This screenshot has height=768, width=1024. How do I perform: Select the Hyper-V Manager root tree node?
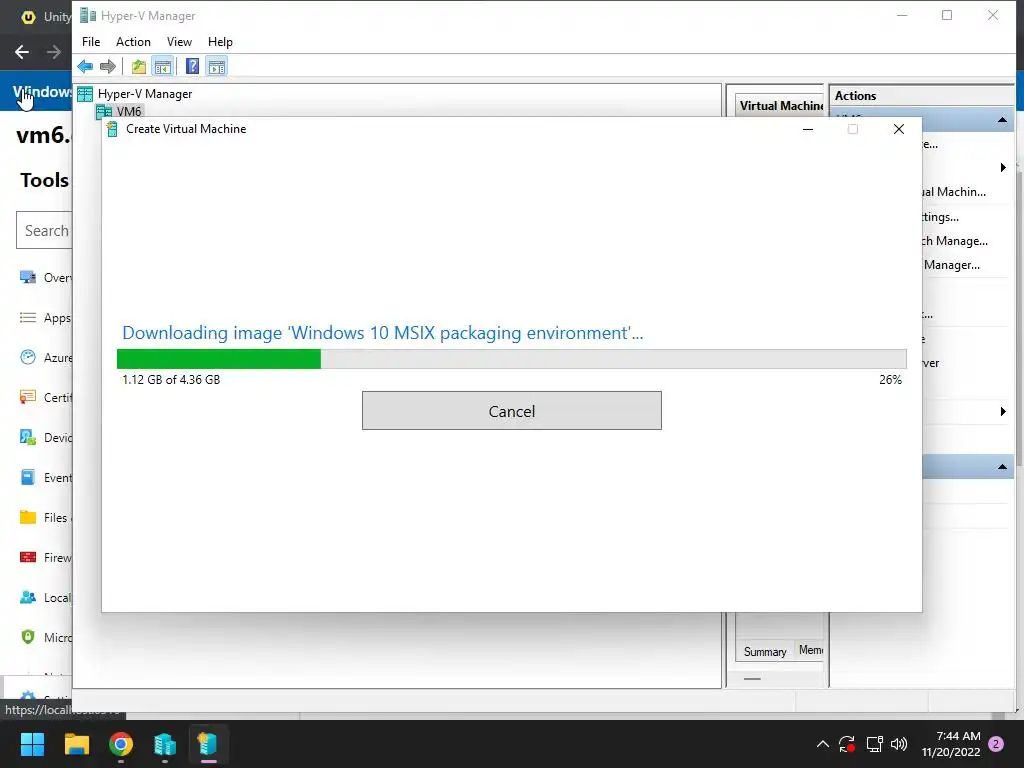point(145,94)
